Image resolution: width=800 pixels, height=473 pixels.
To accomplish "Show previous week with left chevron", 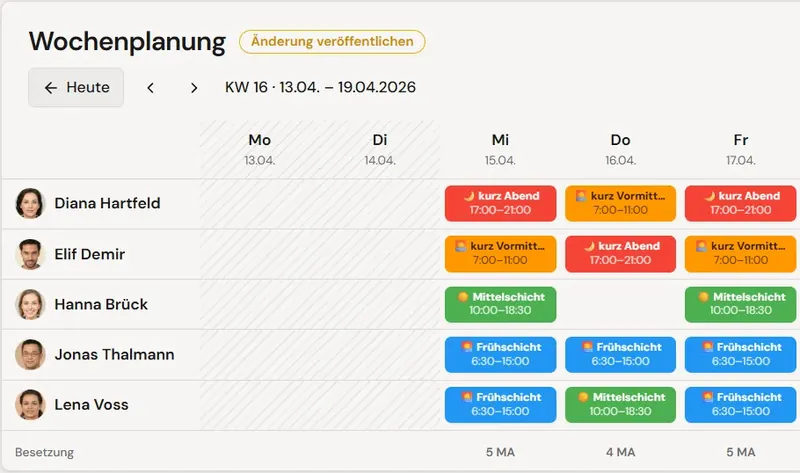I will click(151, 88).
